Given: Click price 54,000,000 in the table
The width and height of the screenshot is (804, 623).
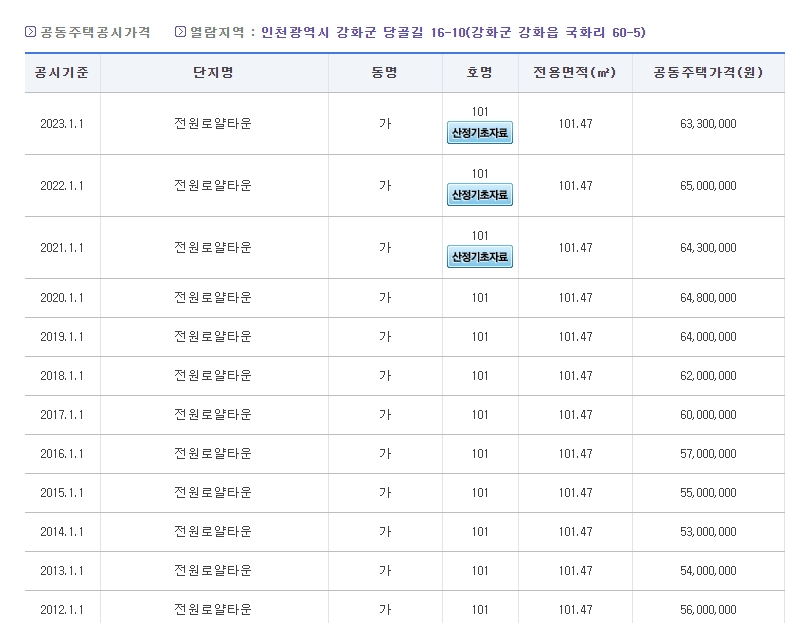Looking at the screenshot, I should [708, 571].
